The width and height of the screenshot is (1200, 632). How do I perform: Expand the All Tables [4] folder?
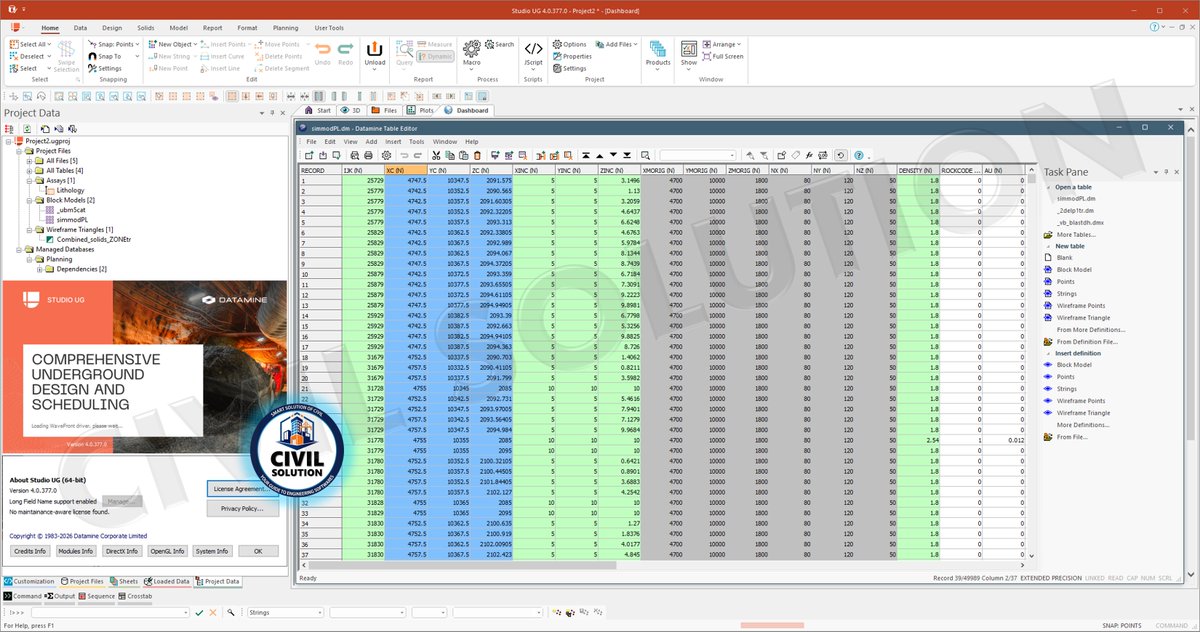(x=29, y=171)
